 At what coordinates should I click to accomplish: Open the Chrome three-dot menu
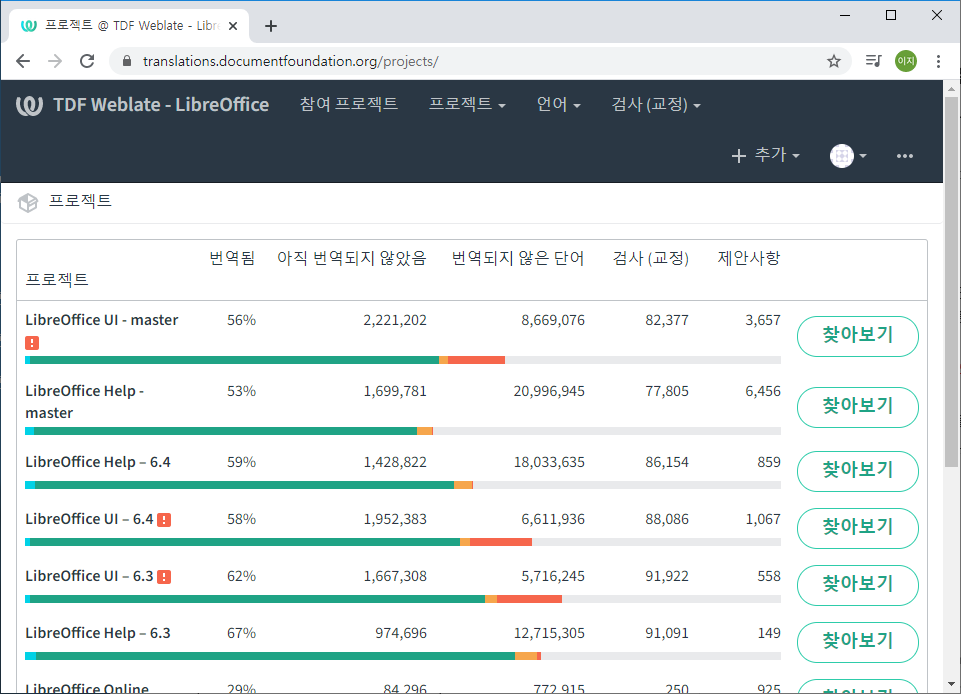point(938,61)
